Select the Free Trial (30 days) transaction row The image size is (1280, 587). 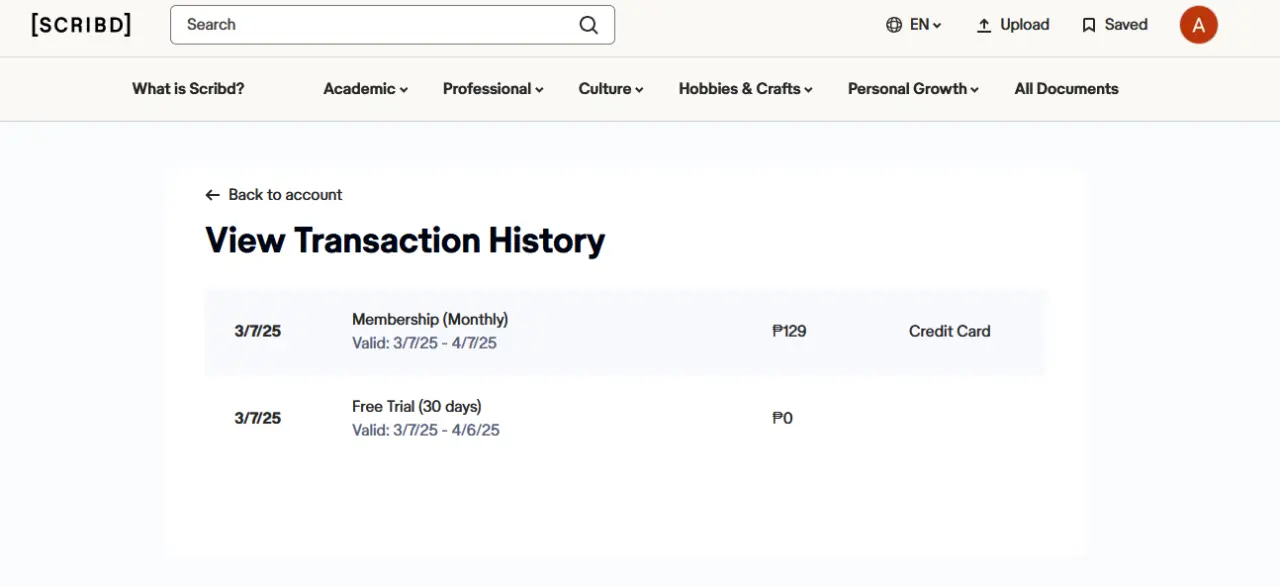(625, 419)
